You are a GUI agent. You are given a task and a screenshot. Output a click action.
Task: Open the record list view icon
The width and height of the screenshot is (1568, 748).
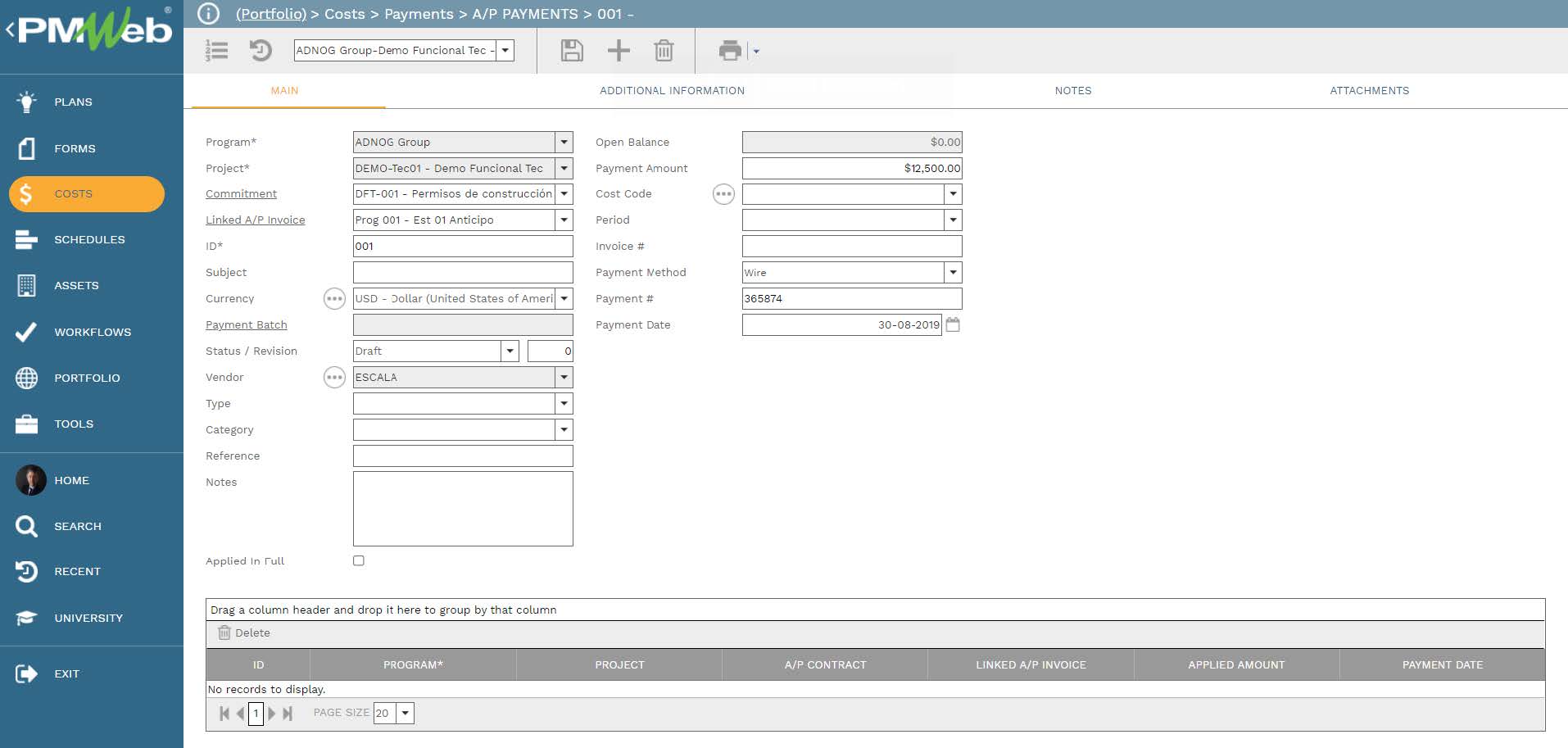click(216, 51)
